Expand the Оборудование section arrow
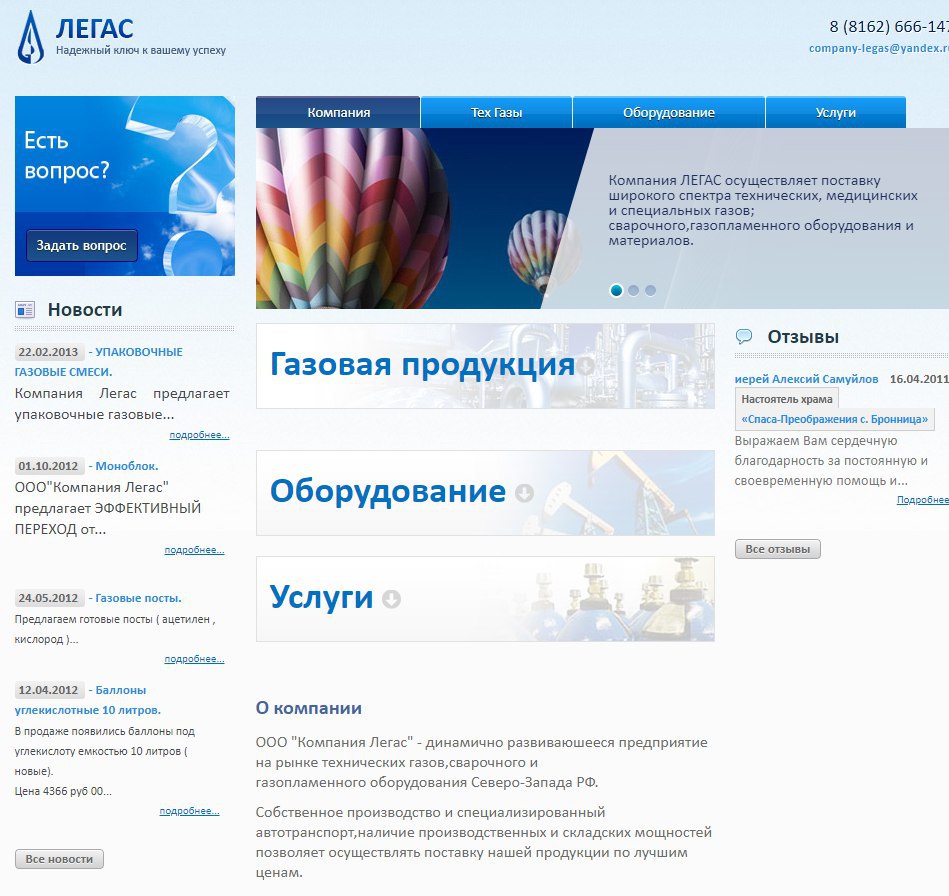This screenshot has height=896, width=949. (524, 493)
